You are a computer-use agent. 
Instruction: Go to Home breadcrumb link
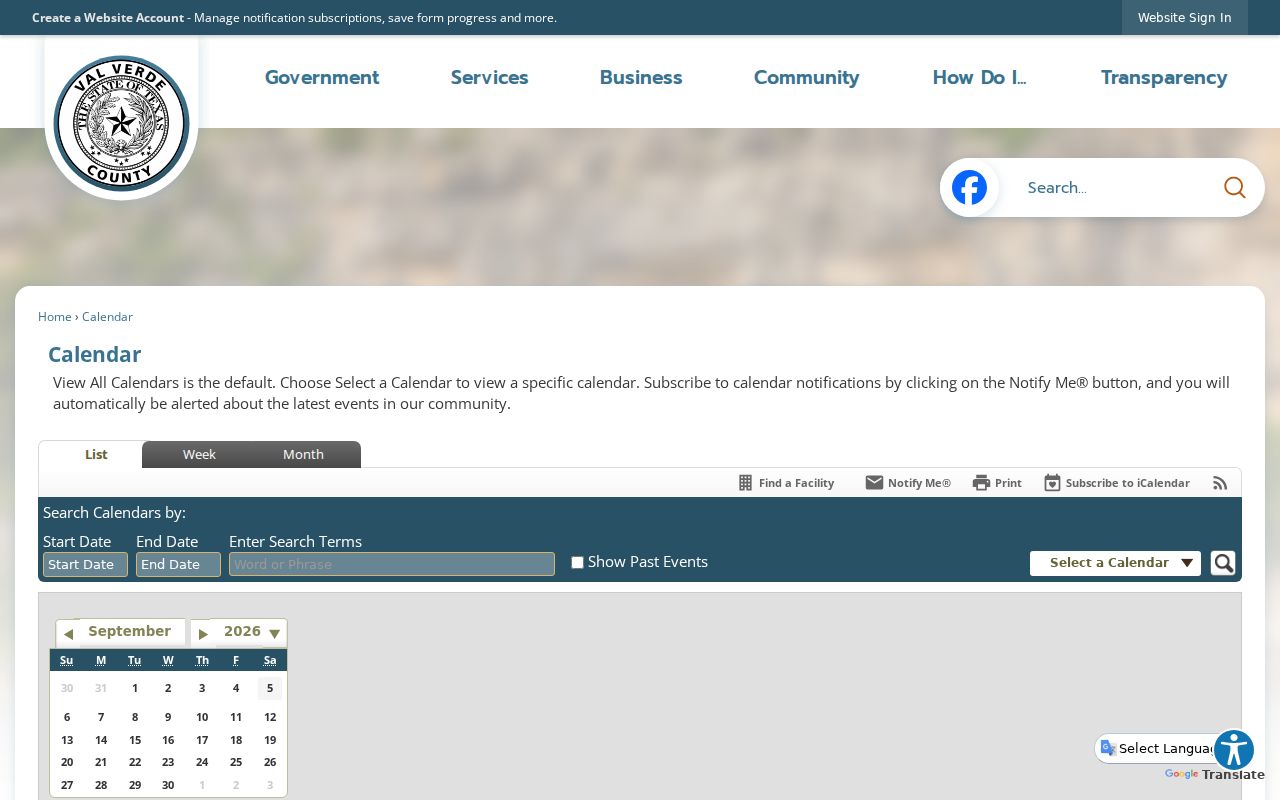click(x=55, y=317)
